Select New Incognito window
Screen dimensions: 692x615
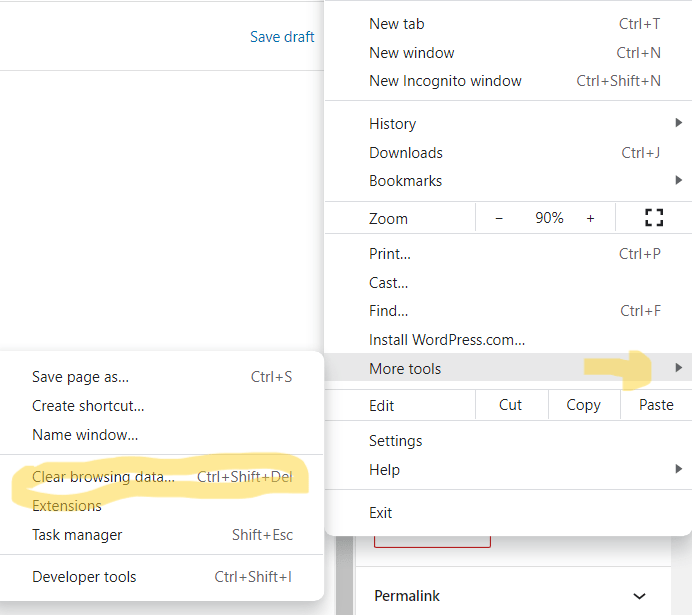pyautogui.click(x=445, y=81)
